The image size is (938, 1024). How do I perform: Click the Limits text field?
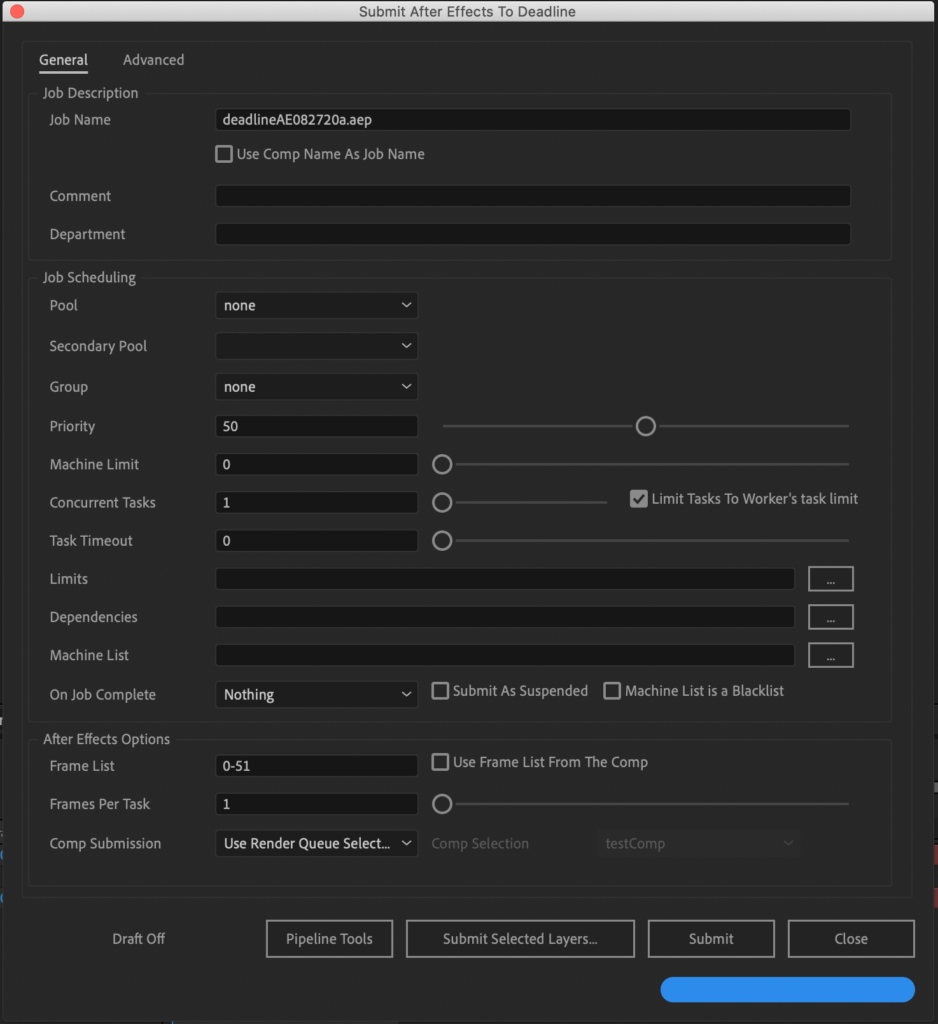(x=505, y=579)
